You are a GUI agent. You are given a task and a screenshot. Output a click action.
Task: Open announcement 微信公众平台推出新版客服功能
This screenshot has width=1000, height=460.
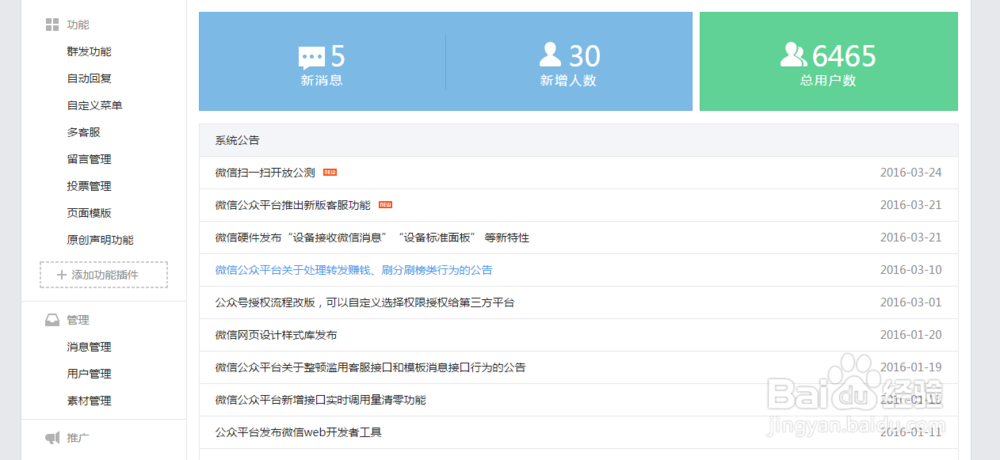(293, 205)
